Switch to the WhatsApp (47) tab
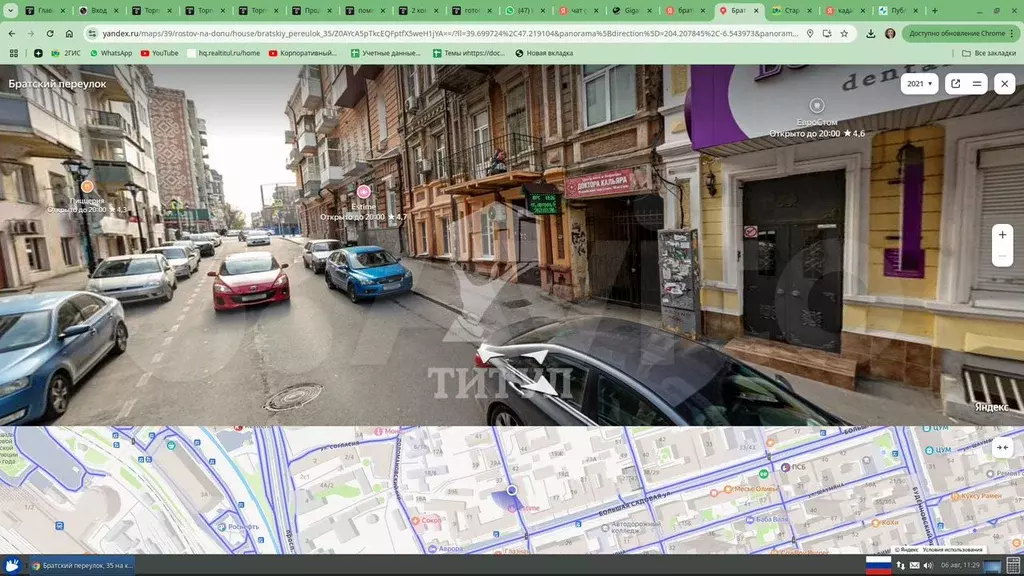Viewport: 1024px width, 576px height. tap(524, 10)
